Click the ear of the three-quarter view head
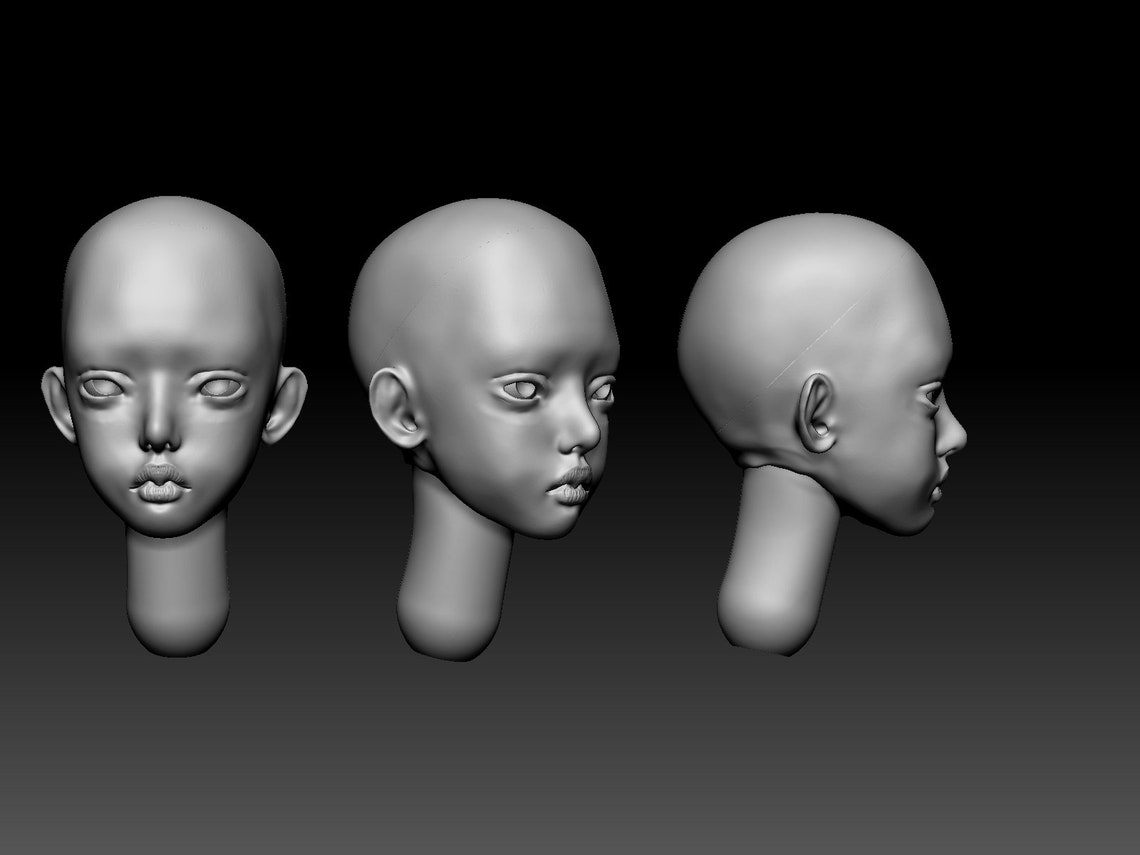This screenshot has height=855, width=1140. [395, 407]
